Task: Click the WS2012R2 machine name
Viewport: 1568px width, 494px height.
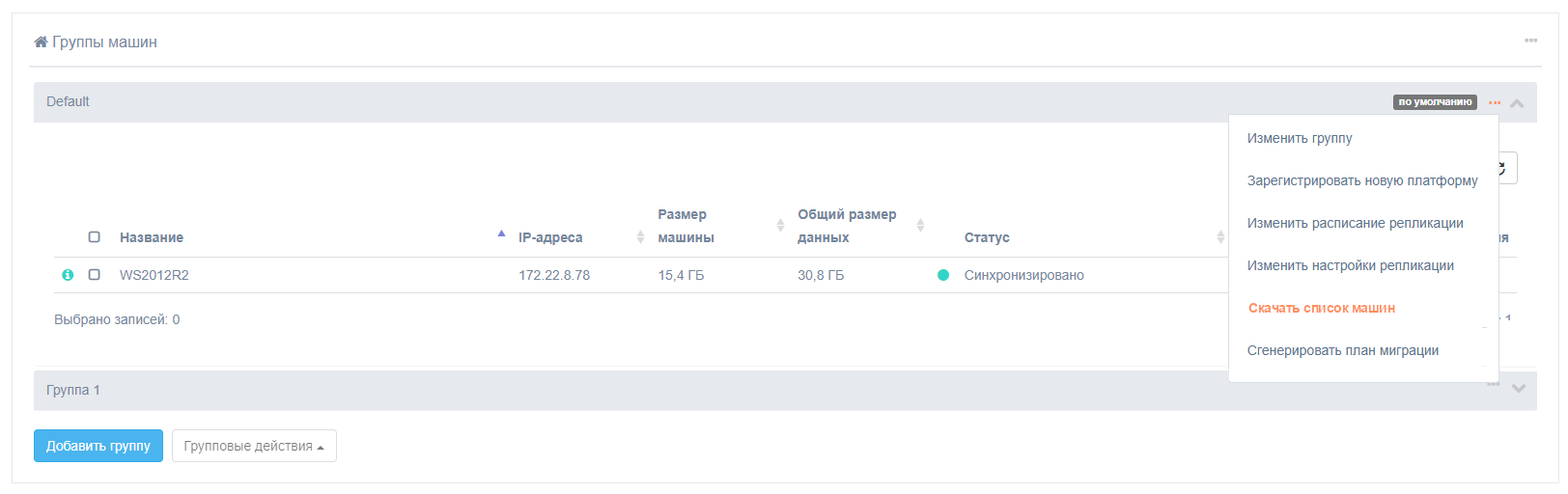Action: click(154, 275)
